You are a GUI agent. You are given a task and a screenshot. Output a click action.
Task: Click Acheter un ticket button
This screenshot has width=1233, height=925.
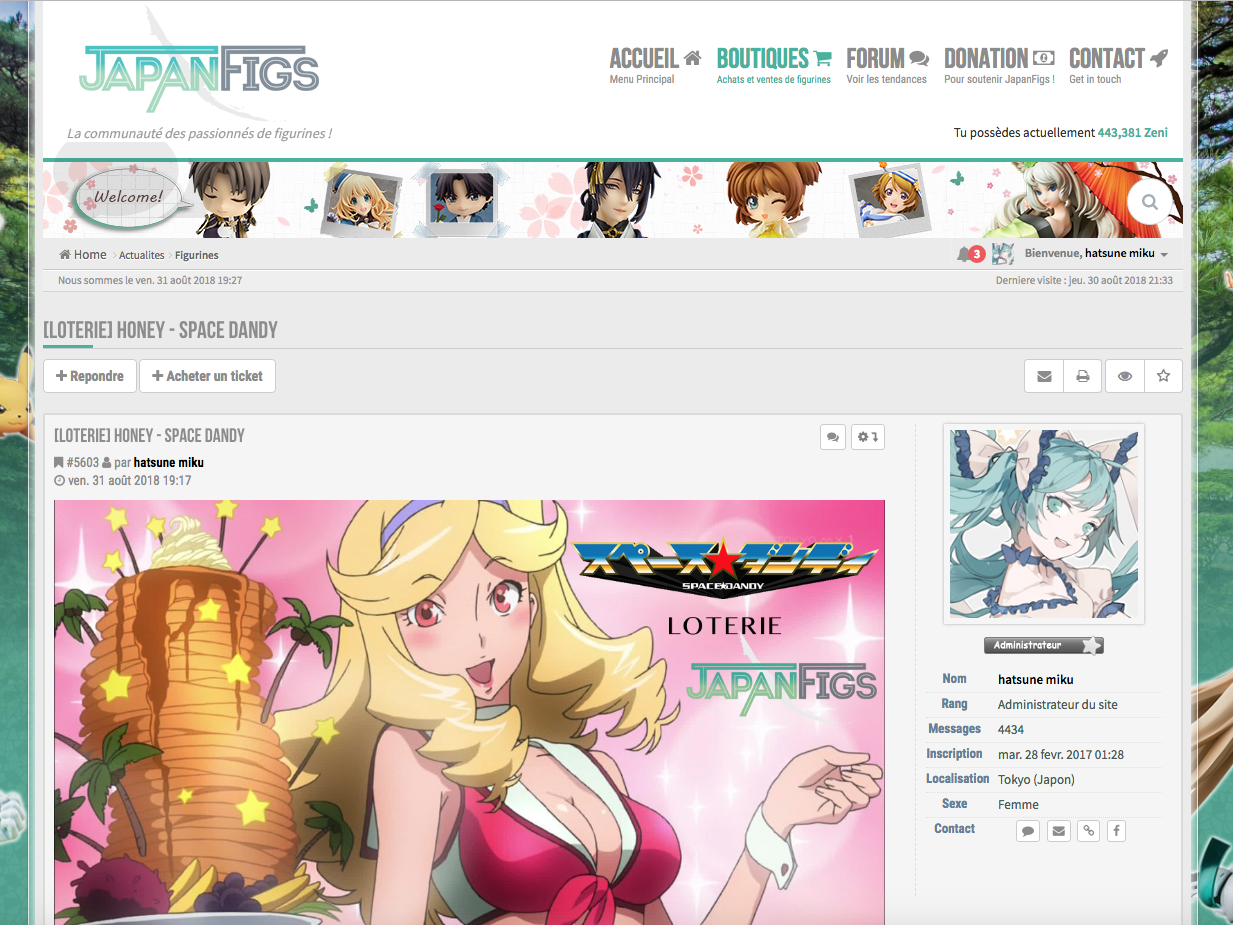click(207, 376)
